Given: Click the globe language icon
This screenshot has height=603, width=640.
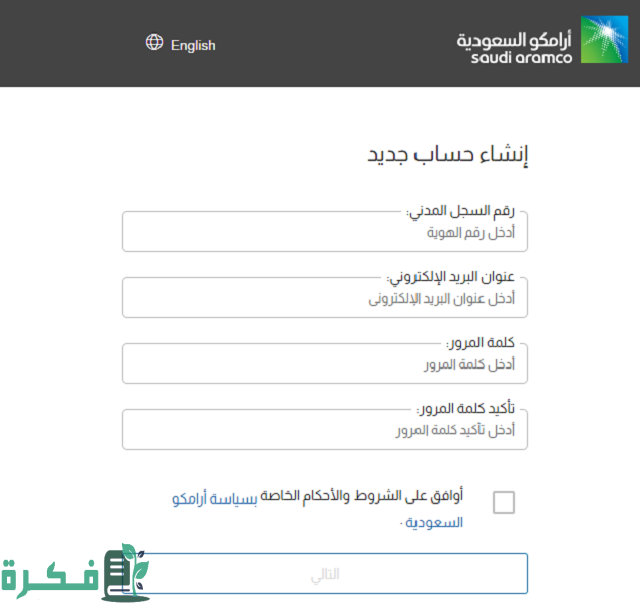Looking at the screenshot, I should pyautogui.click(x=154, y=42).
